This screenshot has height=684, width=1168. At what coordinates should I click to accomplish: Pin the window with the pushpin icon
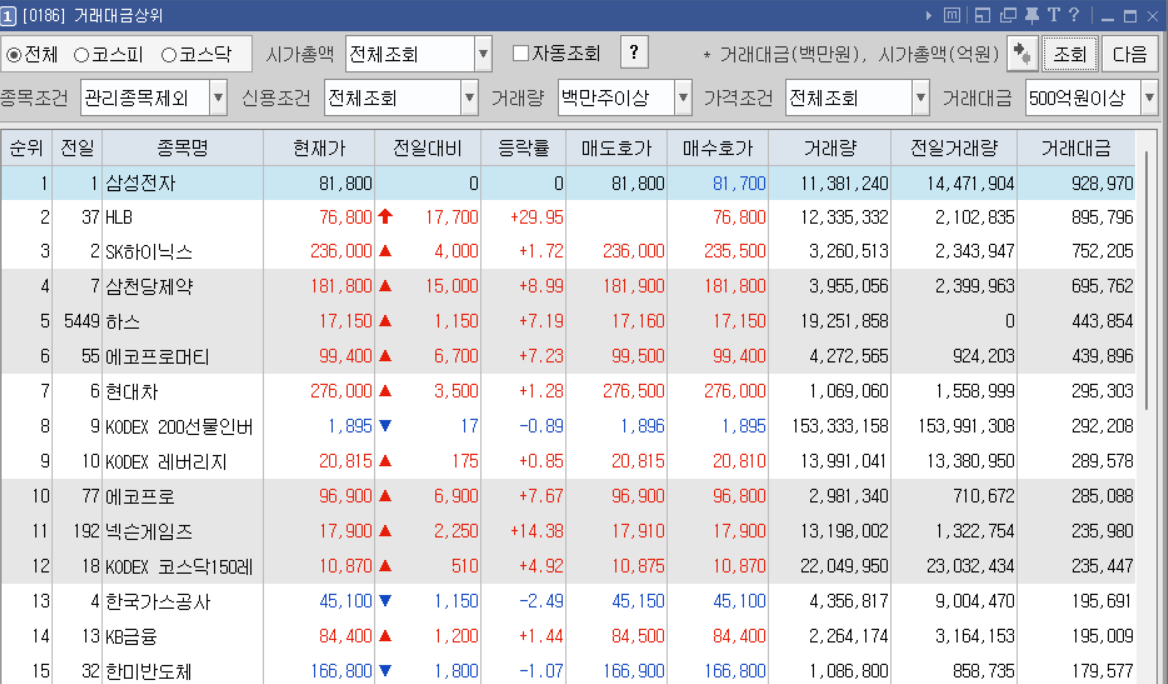(1032, 15)
